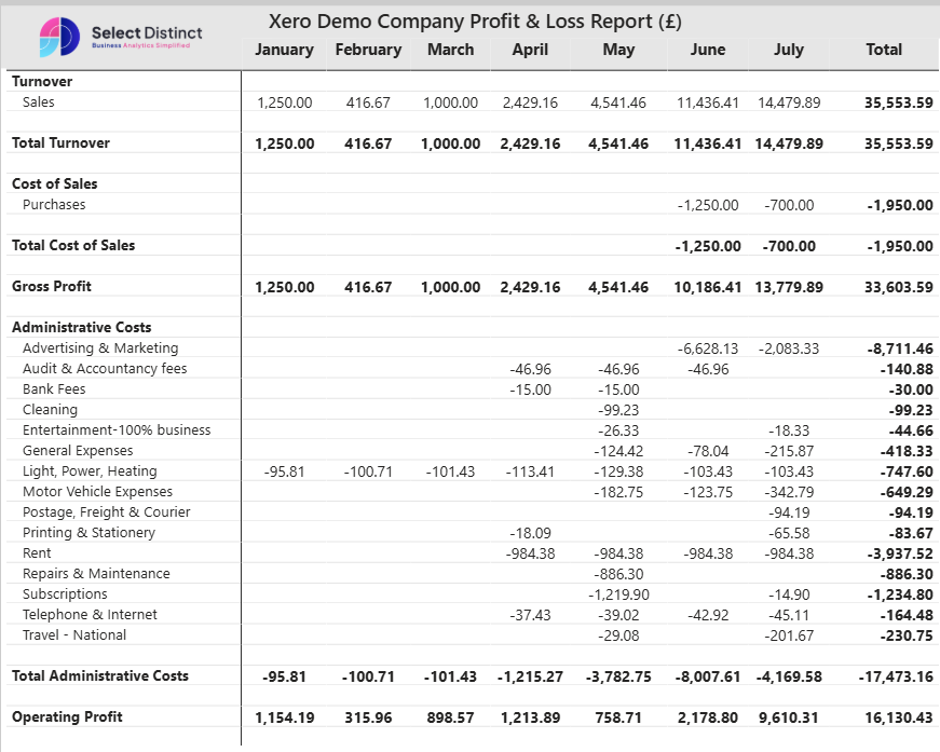Click June Telephone value -42.92
The width and height of the screenshot is (940, 752).
click(x=708, y=615)
